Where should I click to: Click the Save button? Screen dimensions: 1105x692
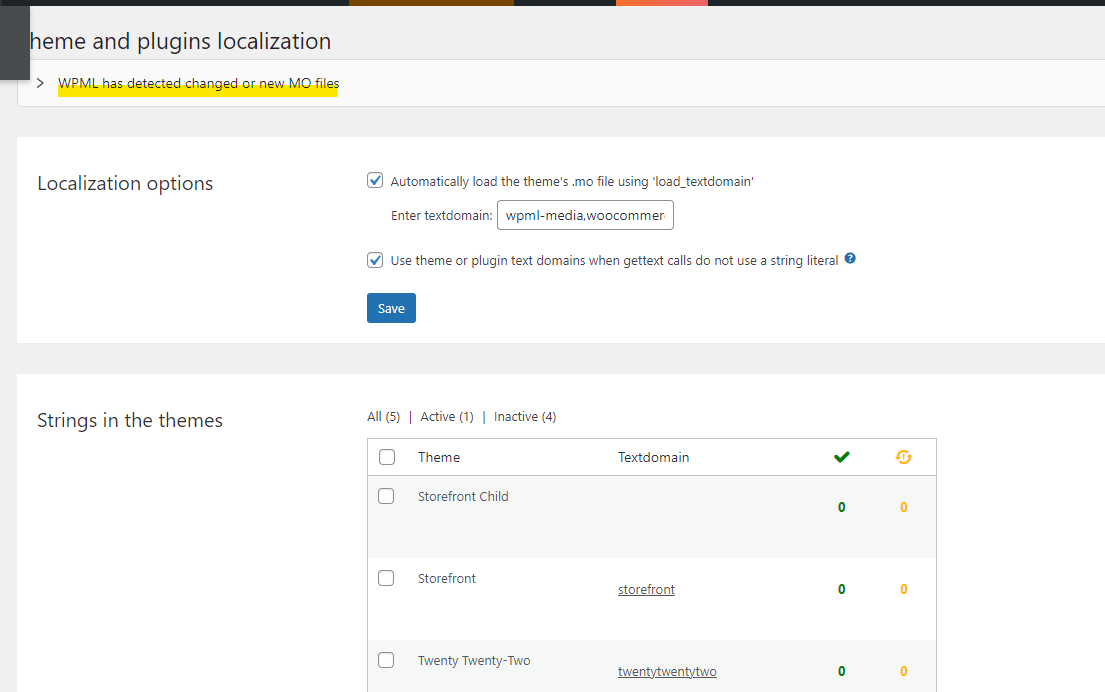[391, 308]
